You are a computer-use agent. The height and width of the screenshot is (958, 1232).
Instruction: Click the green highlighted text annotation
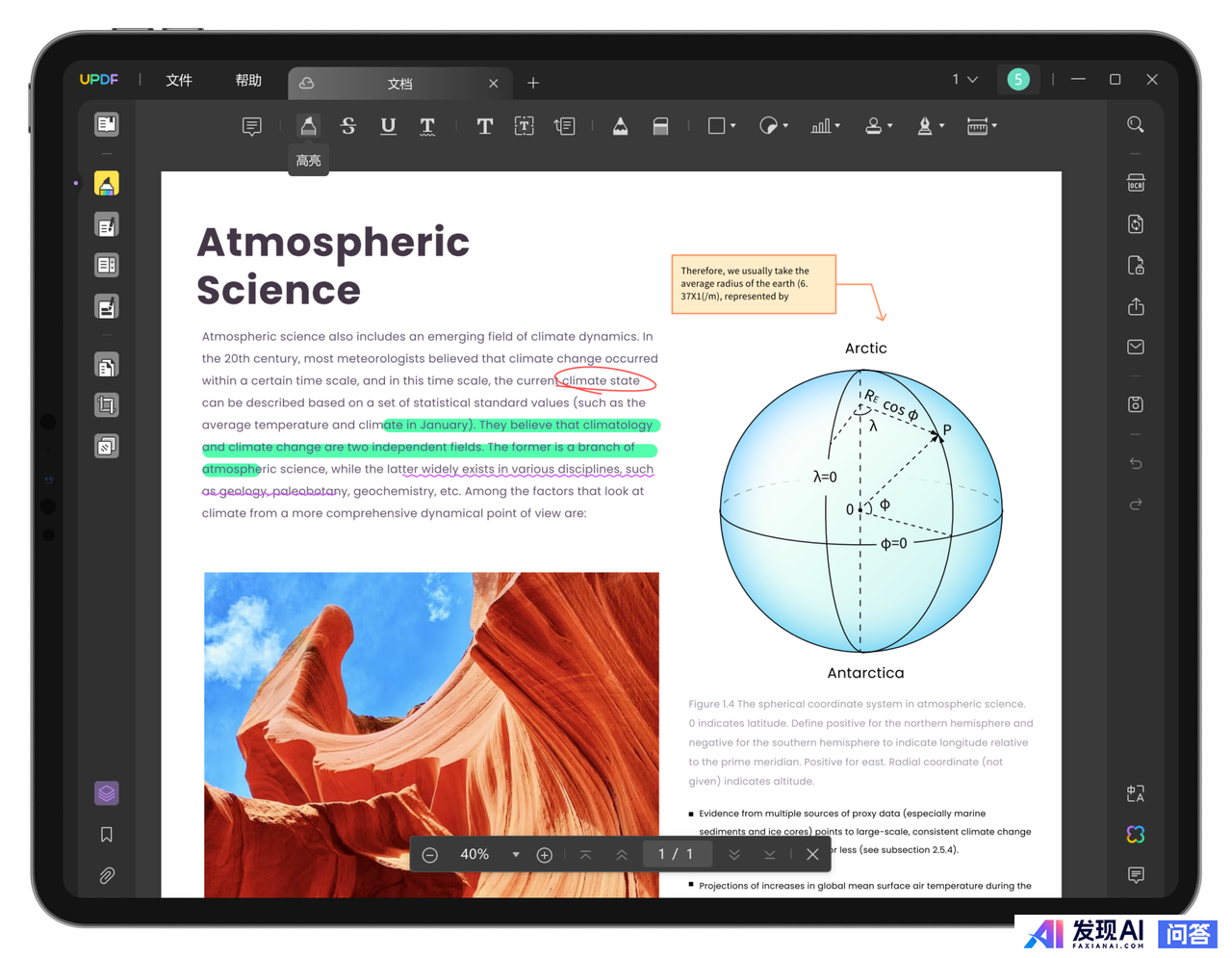coord(429,448)
